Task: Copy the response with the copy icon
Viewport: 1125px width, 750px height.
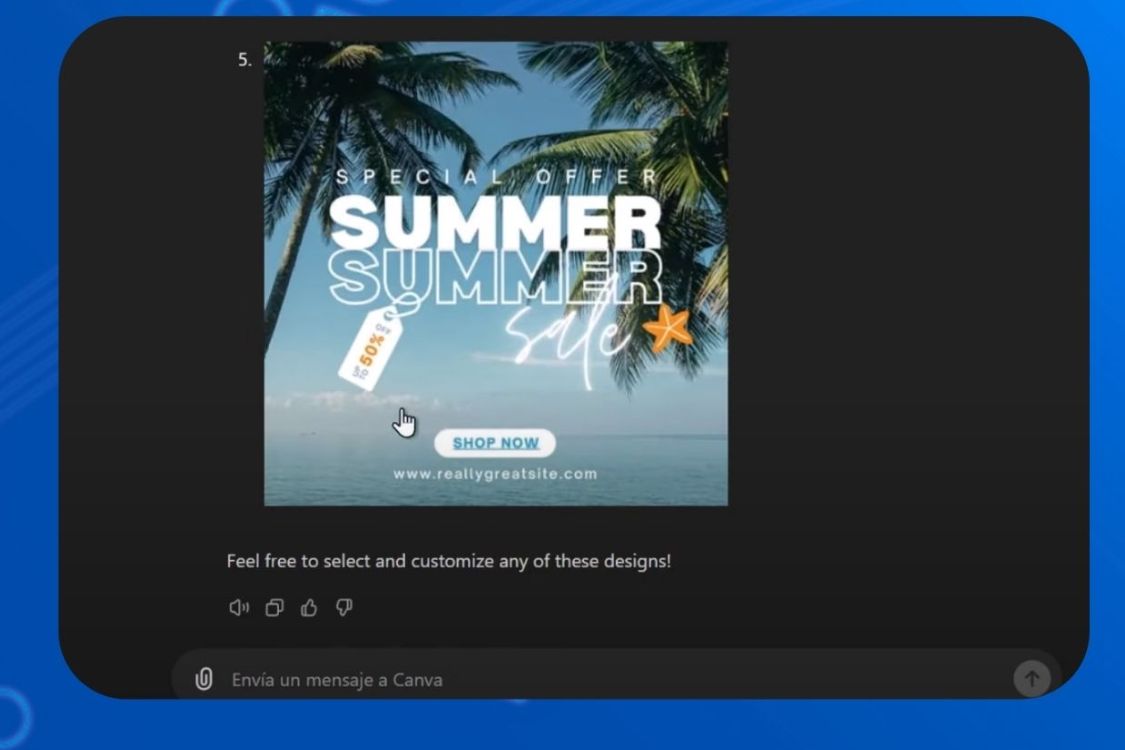Action: pos(274,608)
